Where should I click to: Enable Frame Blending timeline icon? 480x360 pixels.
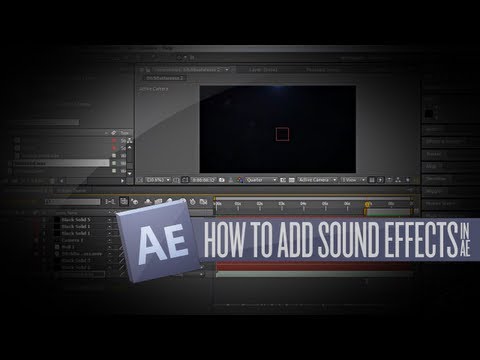pos(159,202)
